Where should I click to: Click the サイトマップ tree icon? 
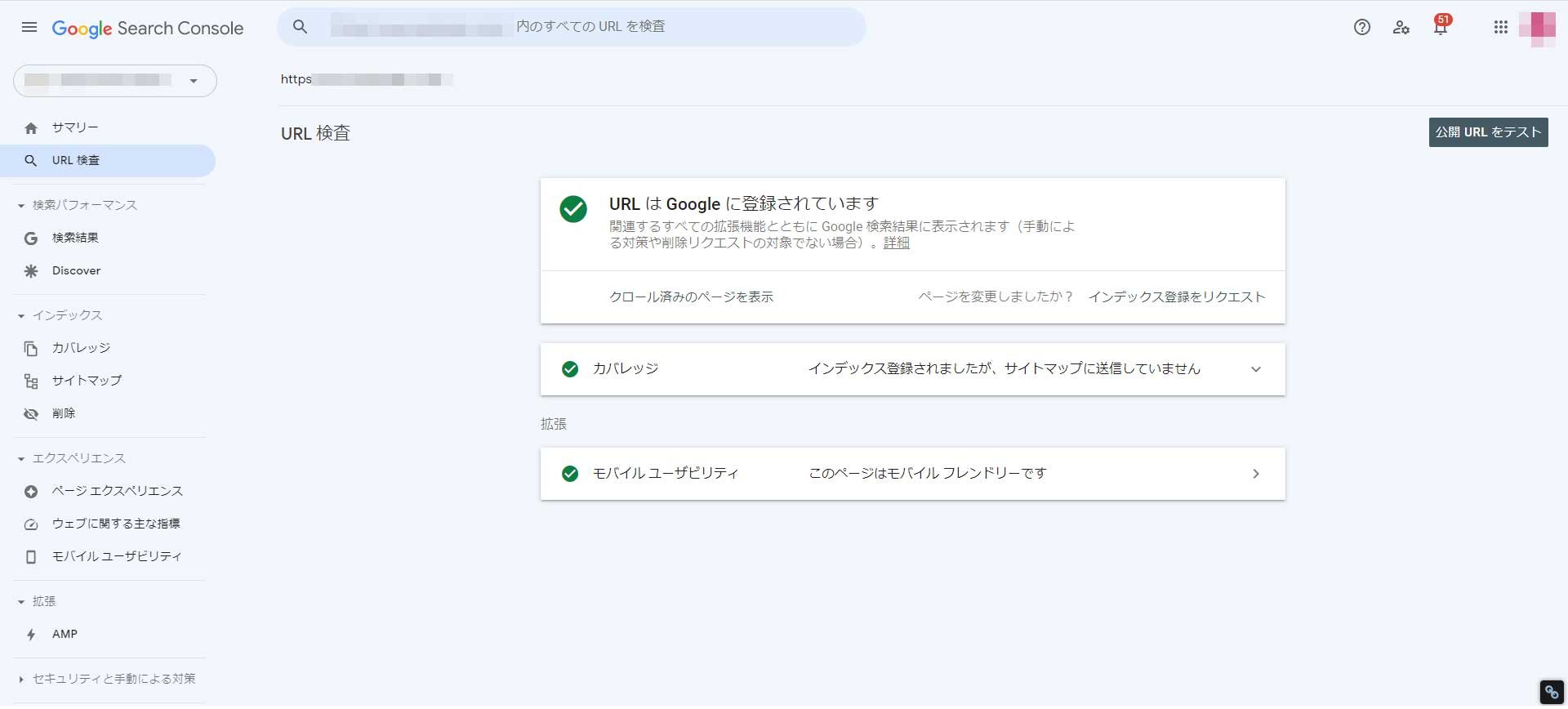[31, 381]
